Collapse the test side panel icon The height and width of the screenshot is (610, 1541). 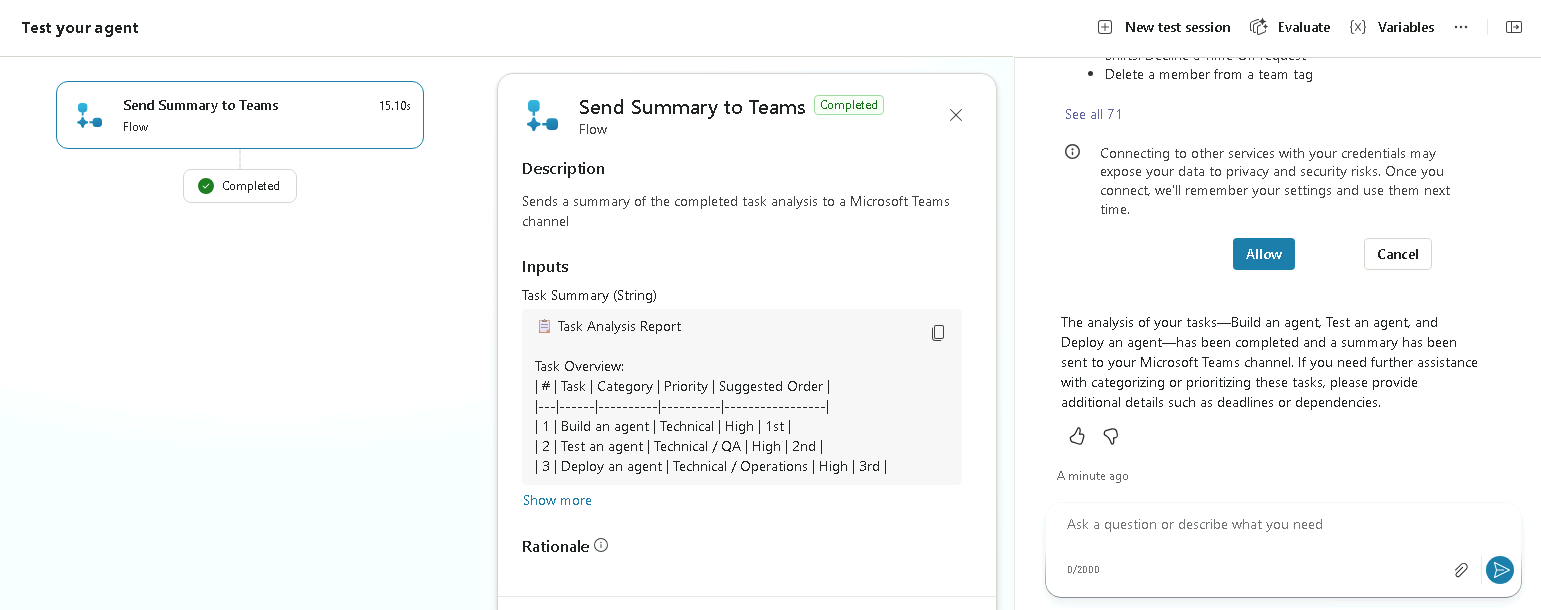tap(1514, 27)
